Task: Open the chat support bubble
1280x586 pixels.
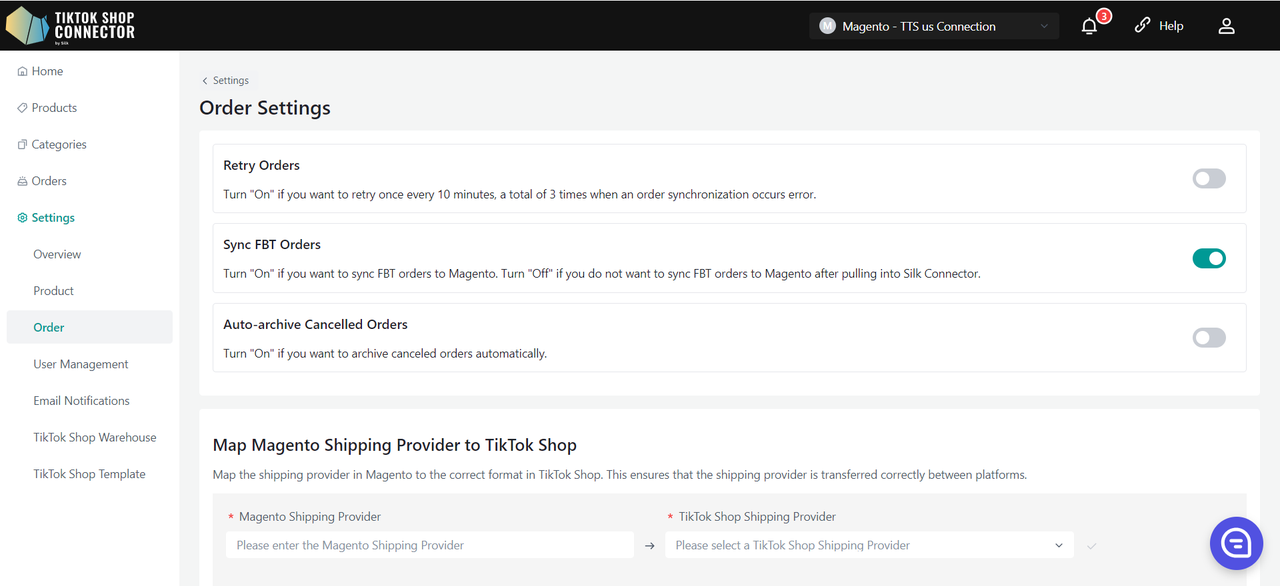Action: 1236,543
